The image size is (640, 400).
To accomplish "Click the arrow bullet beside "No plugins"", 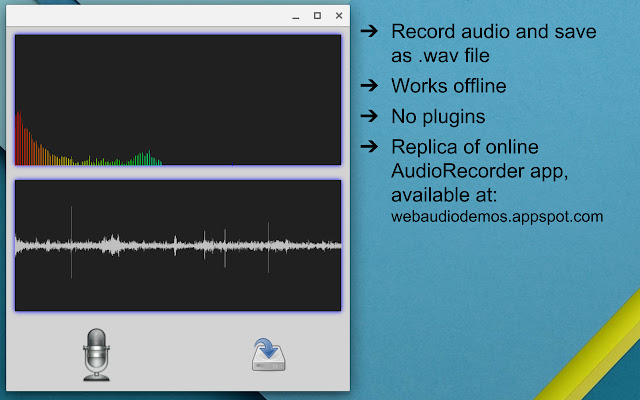I will [x=369, y=116].
